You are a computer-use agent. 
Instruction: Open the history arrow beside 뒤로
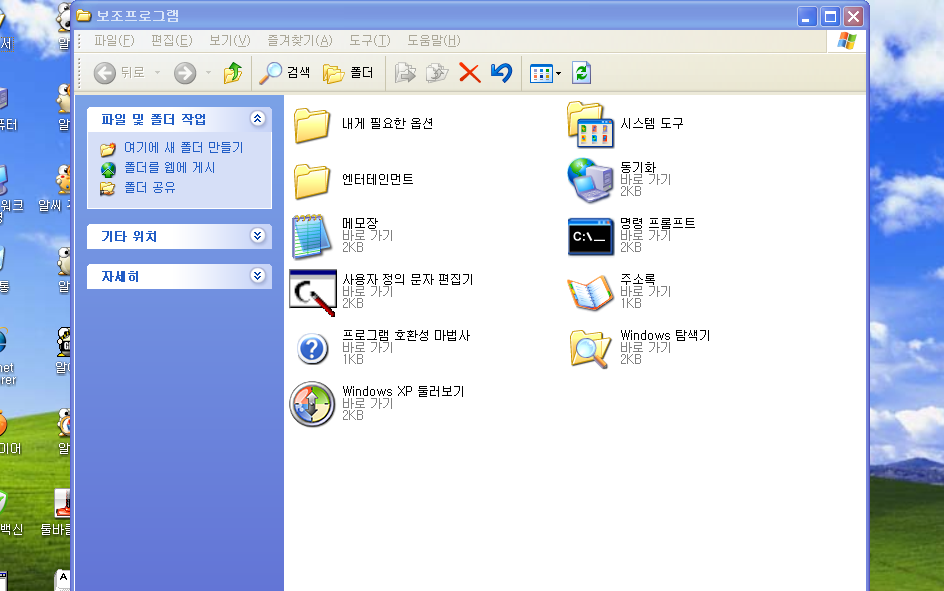[158, 73]
